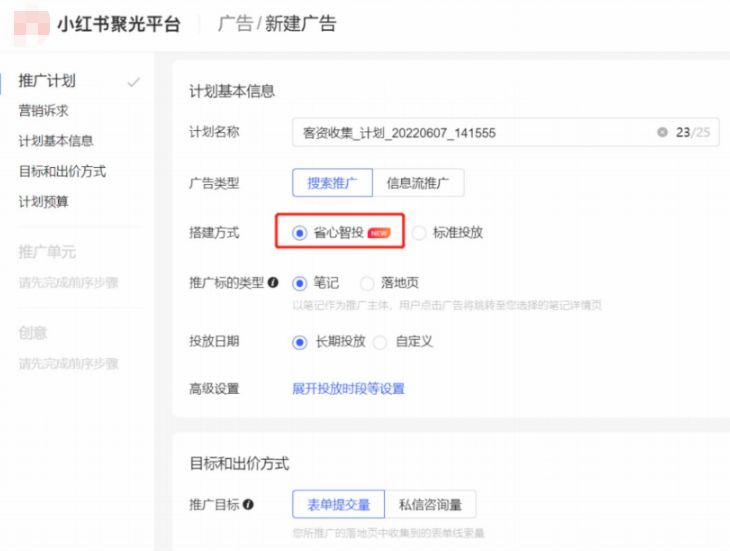This screenshot has width=730, height=551.
Task: Click 新建广告 breadcrumb text
Action: coord(301,23)
